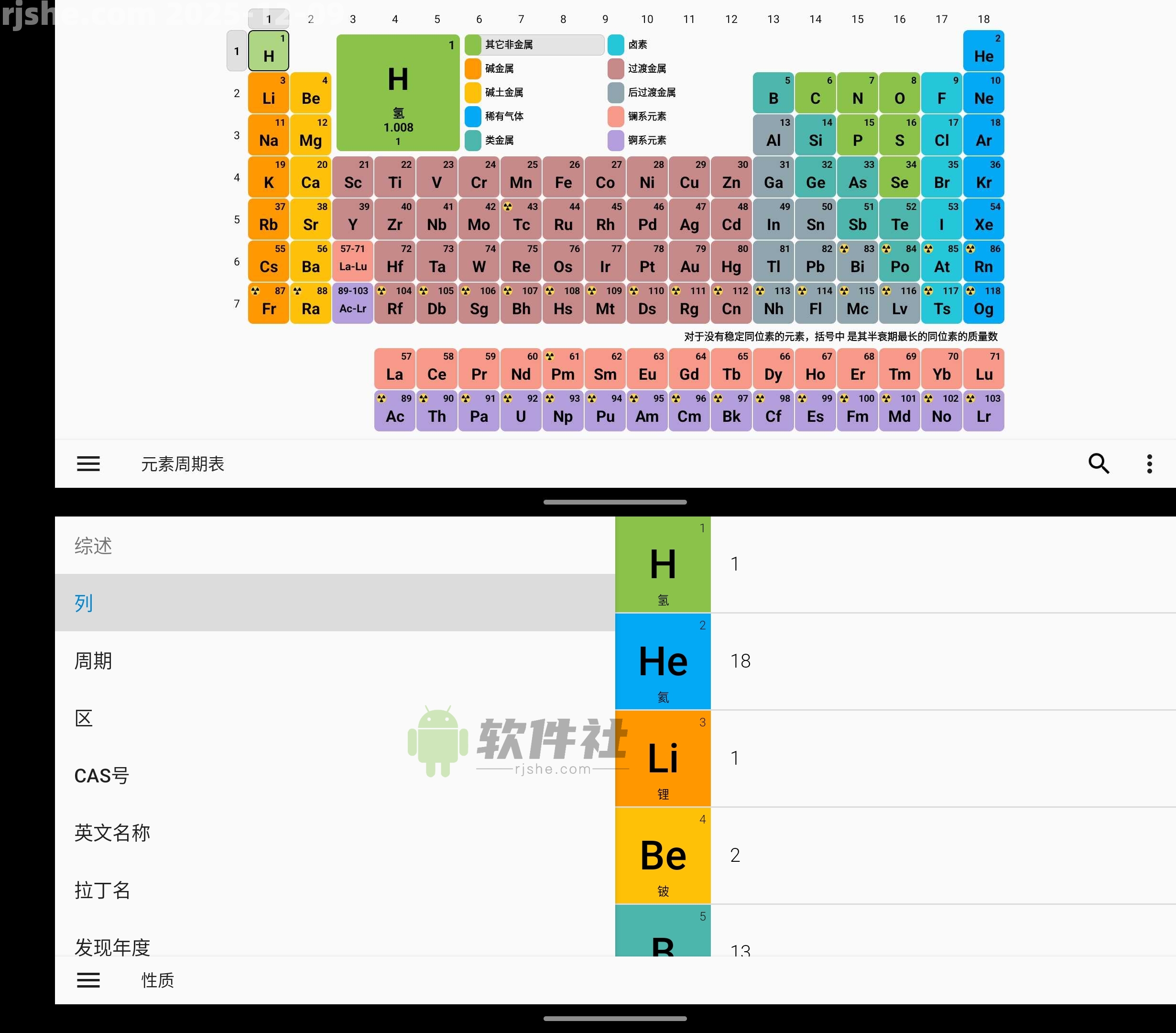Open search in the 元素周期表 toolbar
This screenshot has height=1033, width=1176.
point(1099,463)
